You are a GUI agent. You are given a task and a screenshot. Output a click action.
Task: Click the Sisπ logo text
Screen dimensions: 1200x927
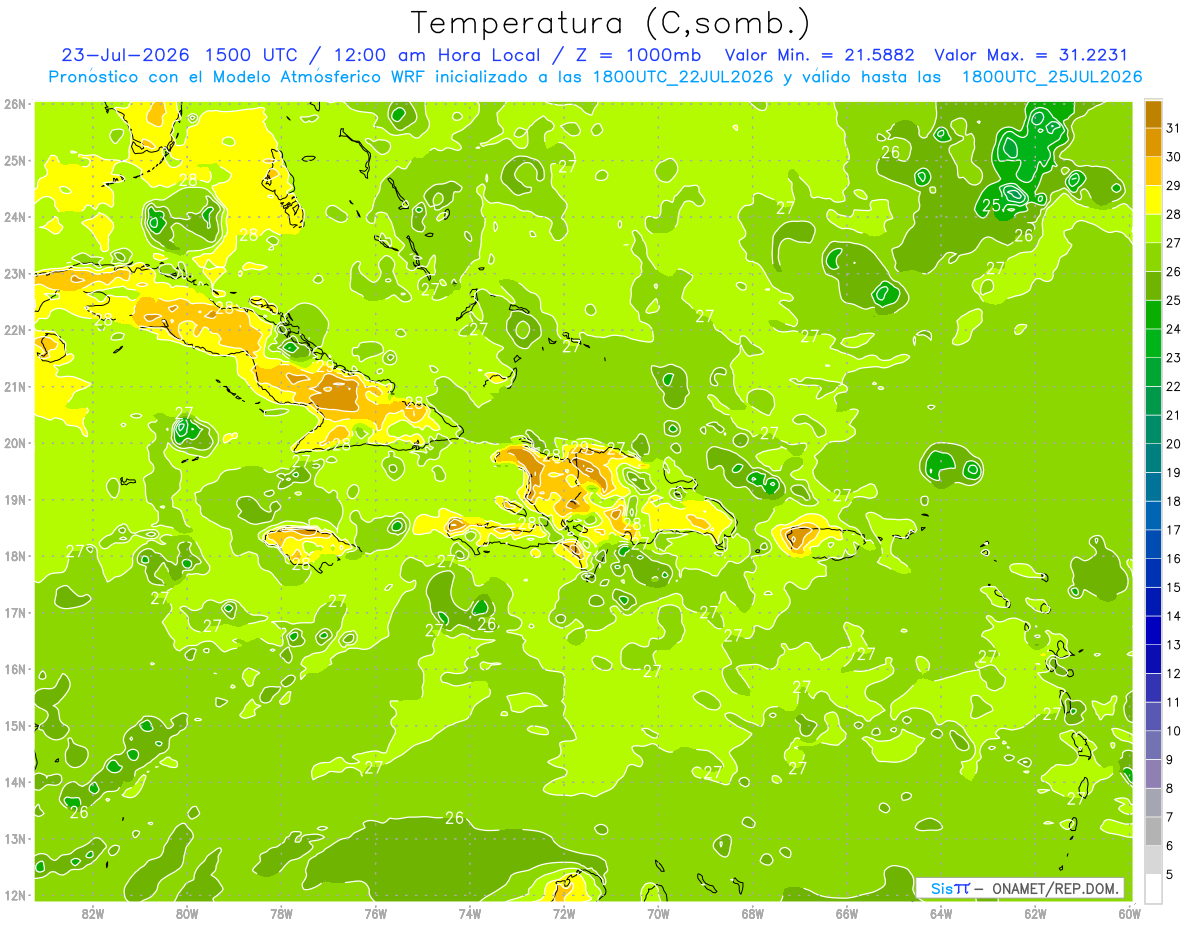[x=950, y=888]
